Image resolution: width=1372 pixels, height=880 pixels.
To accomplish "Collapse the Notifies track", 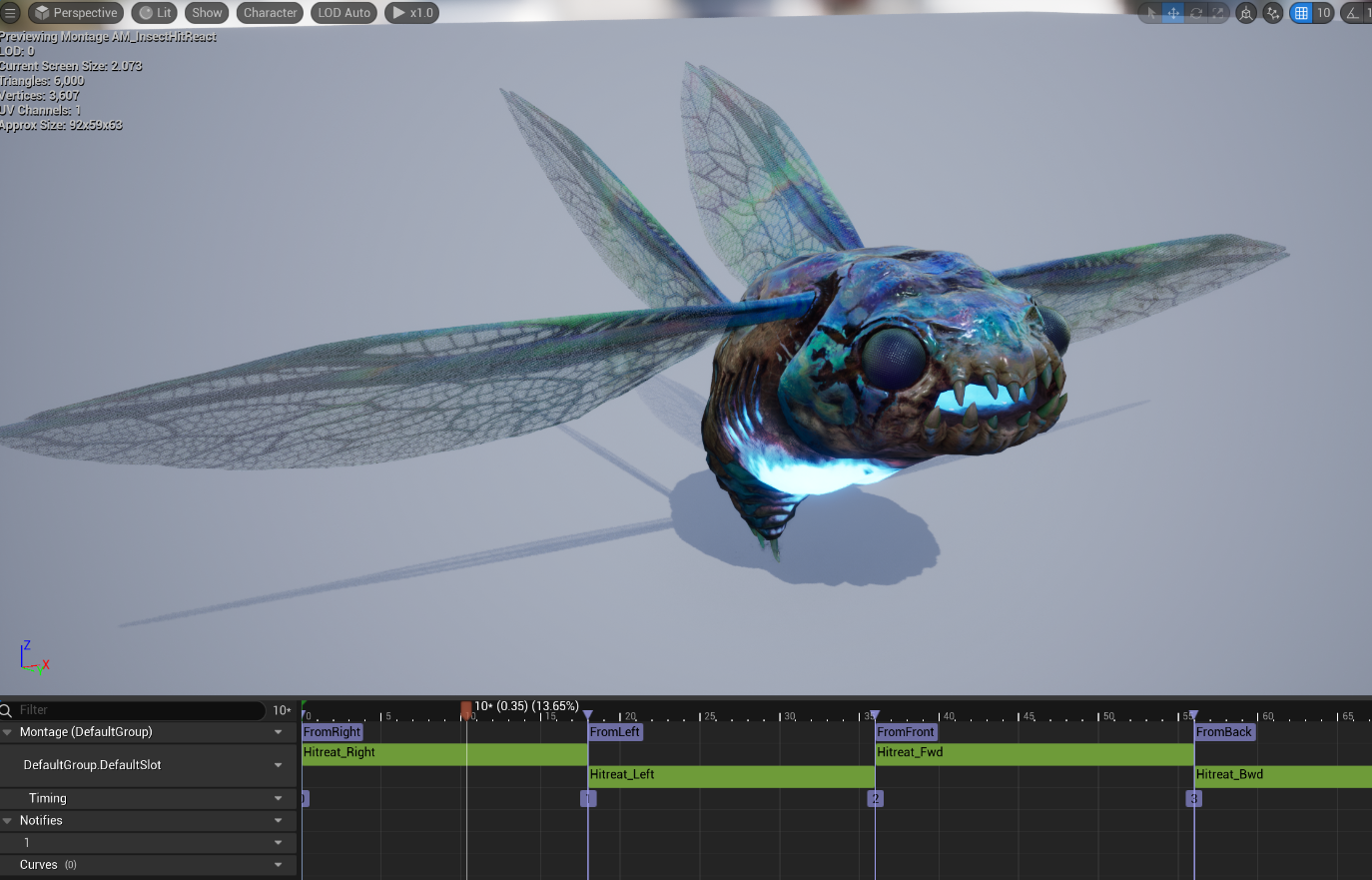I will tap(7, 820).
